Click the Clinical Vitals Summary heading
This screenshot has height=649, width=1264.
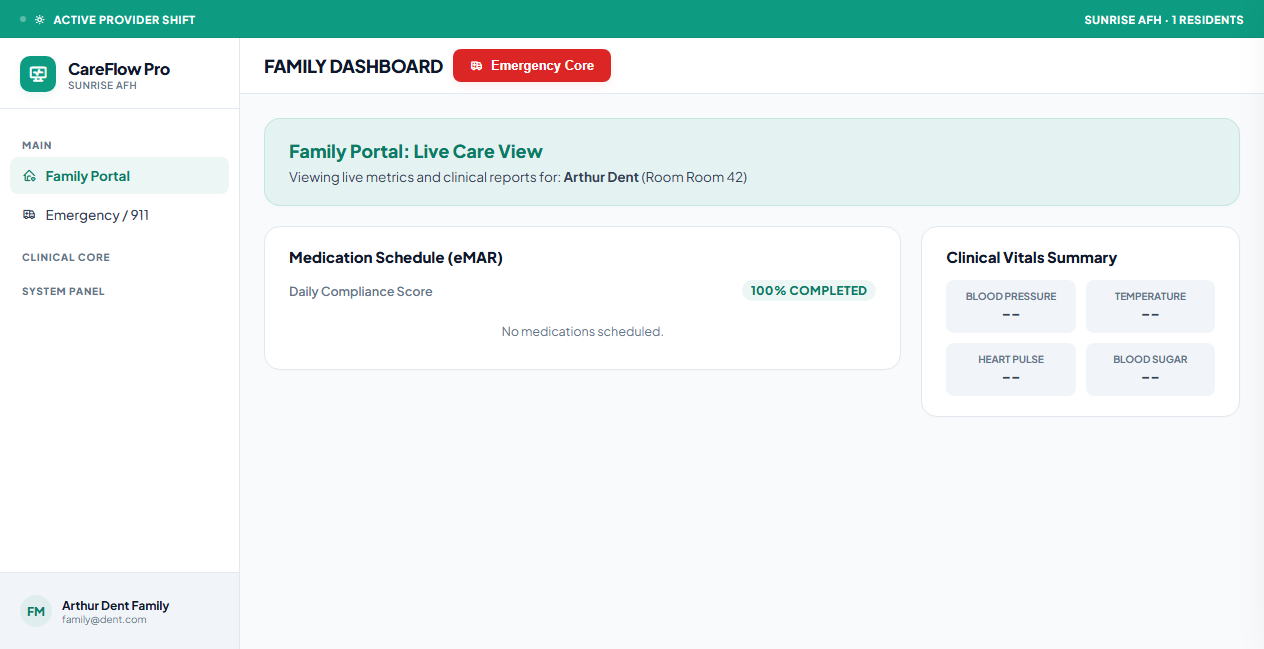tap(1031, 258)
